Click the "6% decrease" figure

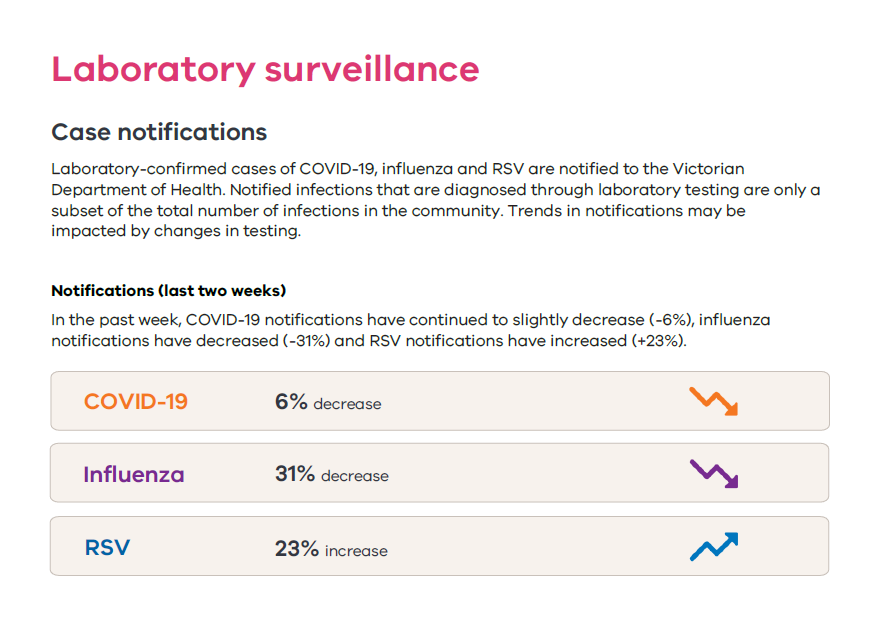pos(328,402)
